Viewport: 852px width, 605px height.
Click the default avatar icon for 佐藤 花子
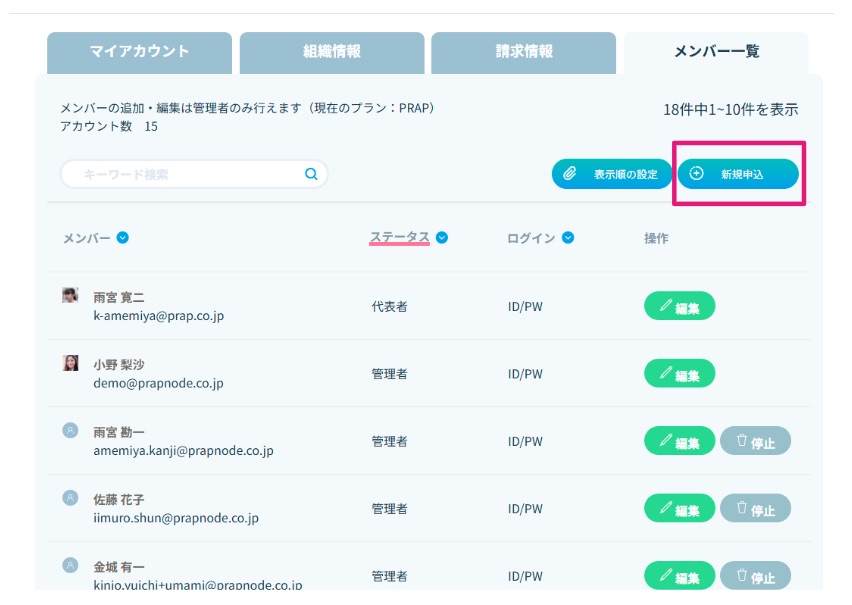pyautogui.click(x=70, y=497)
